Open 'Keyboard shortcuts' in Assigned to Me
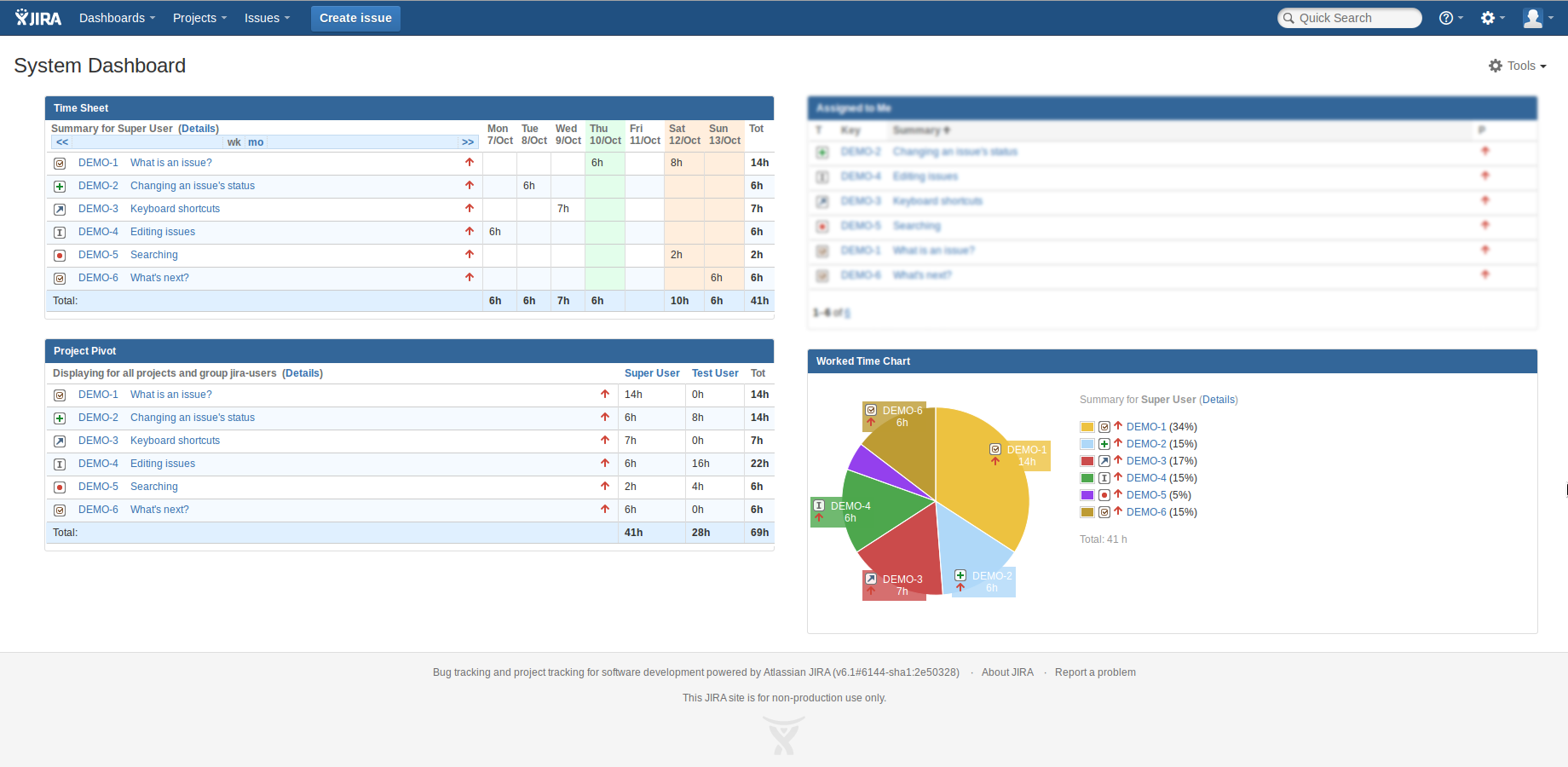Viewport: 1568px width, 767px height. tap(937, 201)
